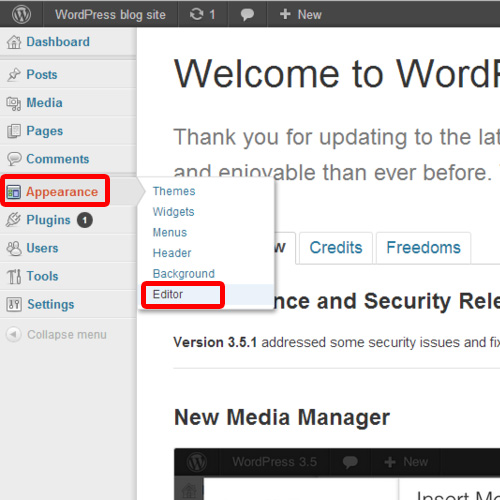This screenshot has height=500, width=500.
Task: Choose Menus from Appearance submenu
Action: (170, 232)
